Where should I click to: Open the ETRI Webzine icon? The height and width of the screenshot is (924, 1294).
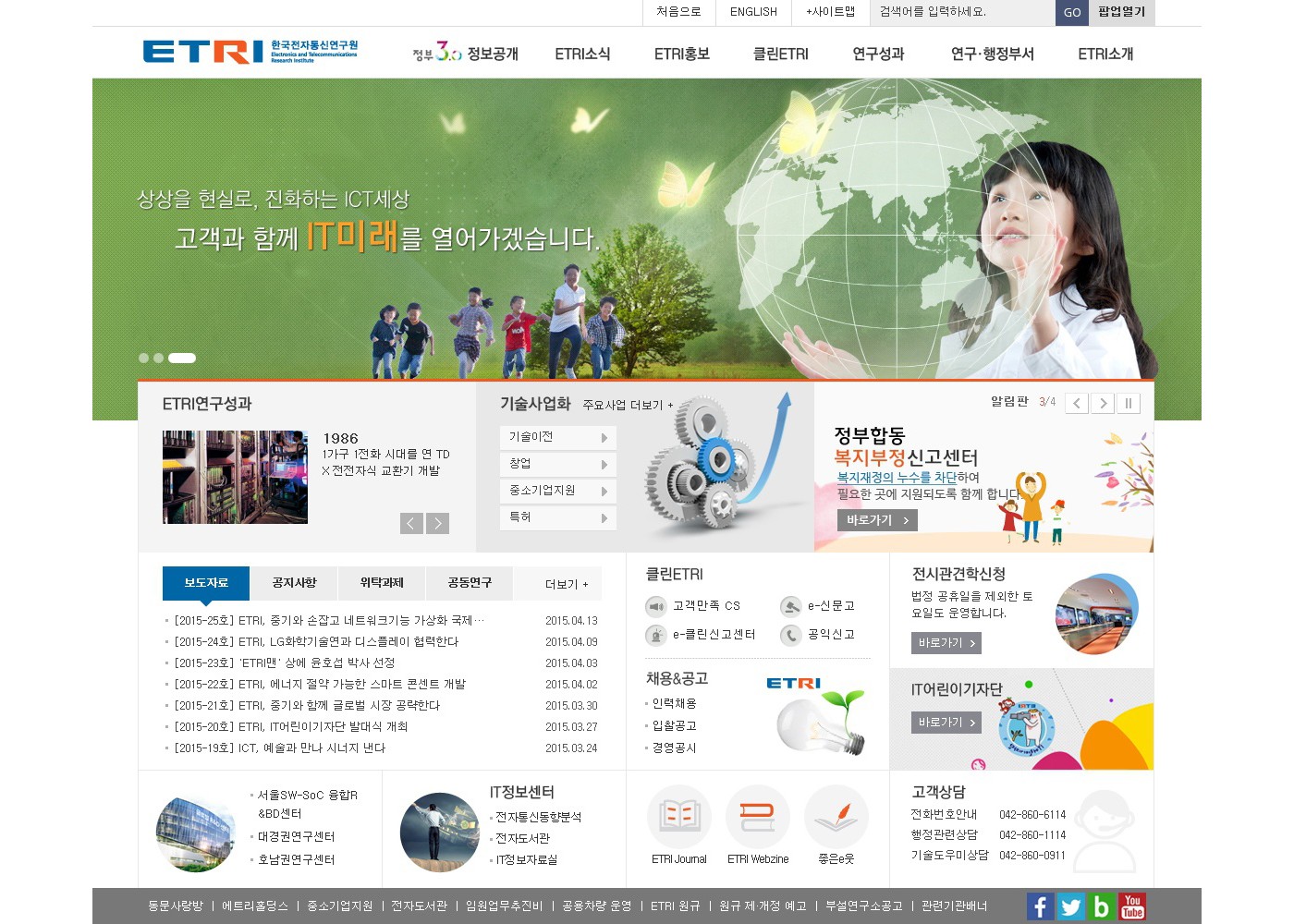coord(758,817)
